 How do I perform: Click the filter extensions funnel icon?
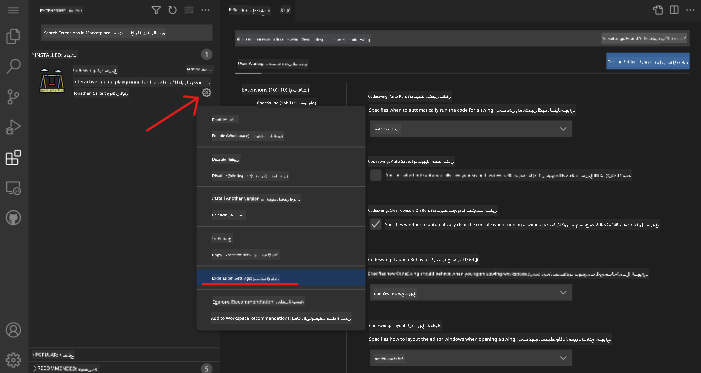(156, 10)
